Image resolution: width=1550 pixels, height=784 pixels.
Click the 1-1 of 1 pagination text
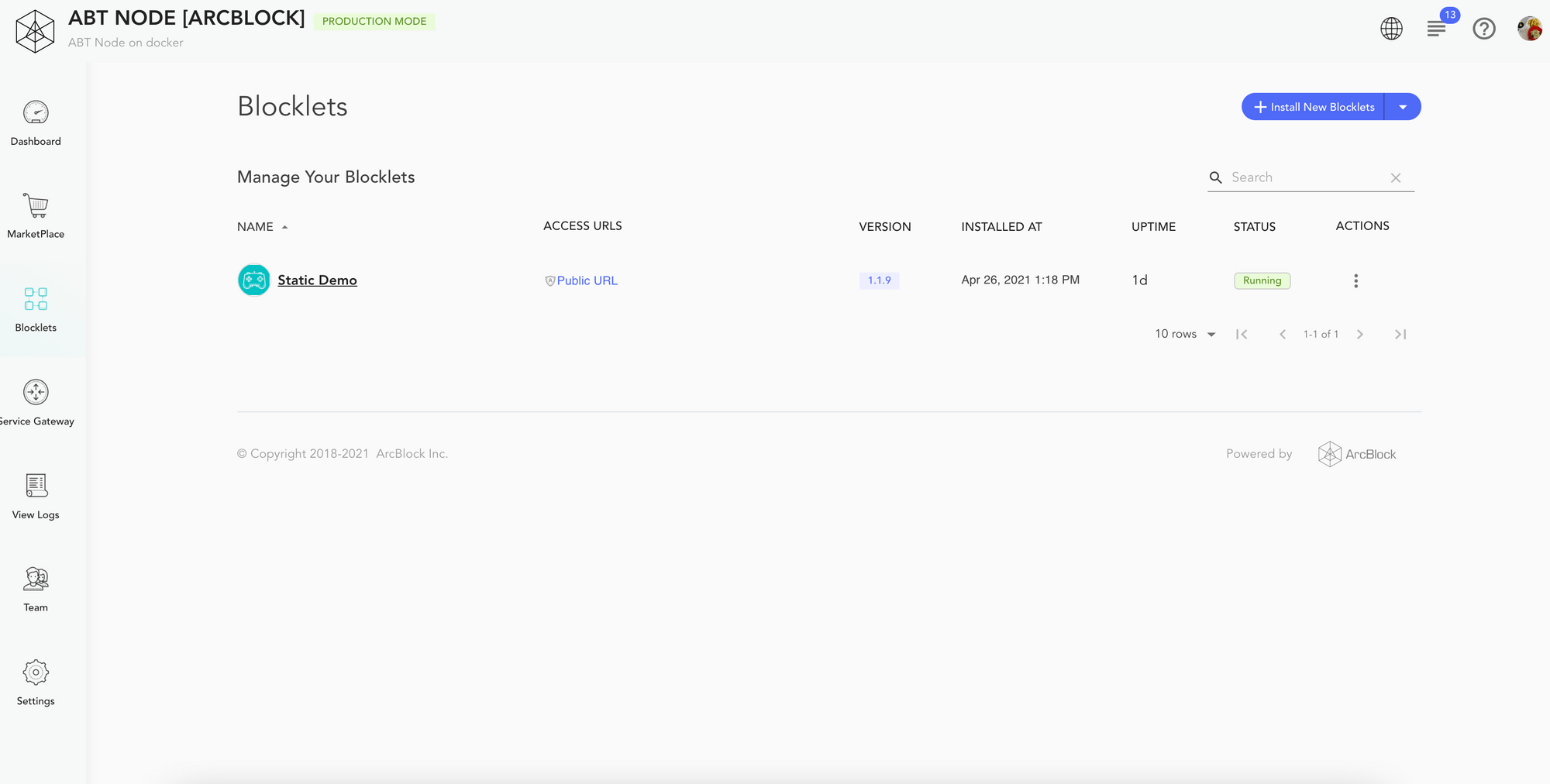point(1321,334)
